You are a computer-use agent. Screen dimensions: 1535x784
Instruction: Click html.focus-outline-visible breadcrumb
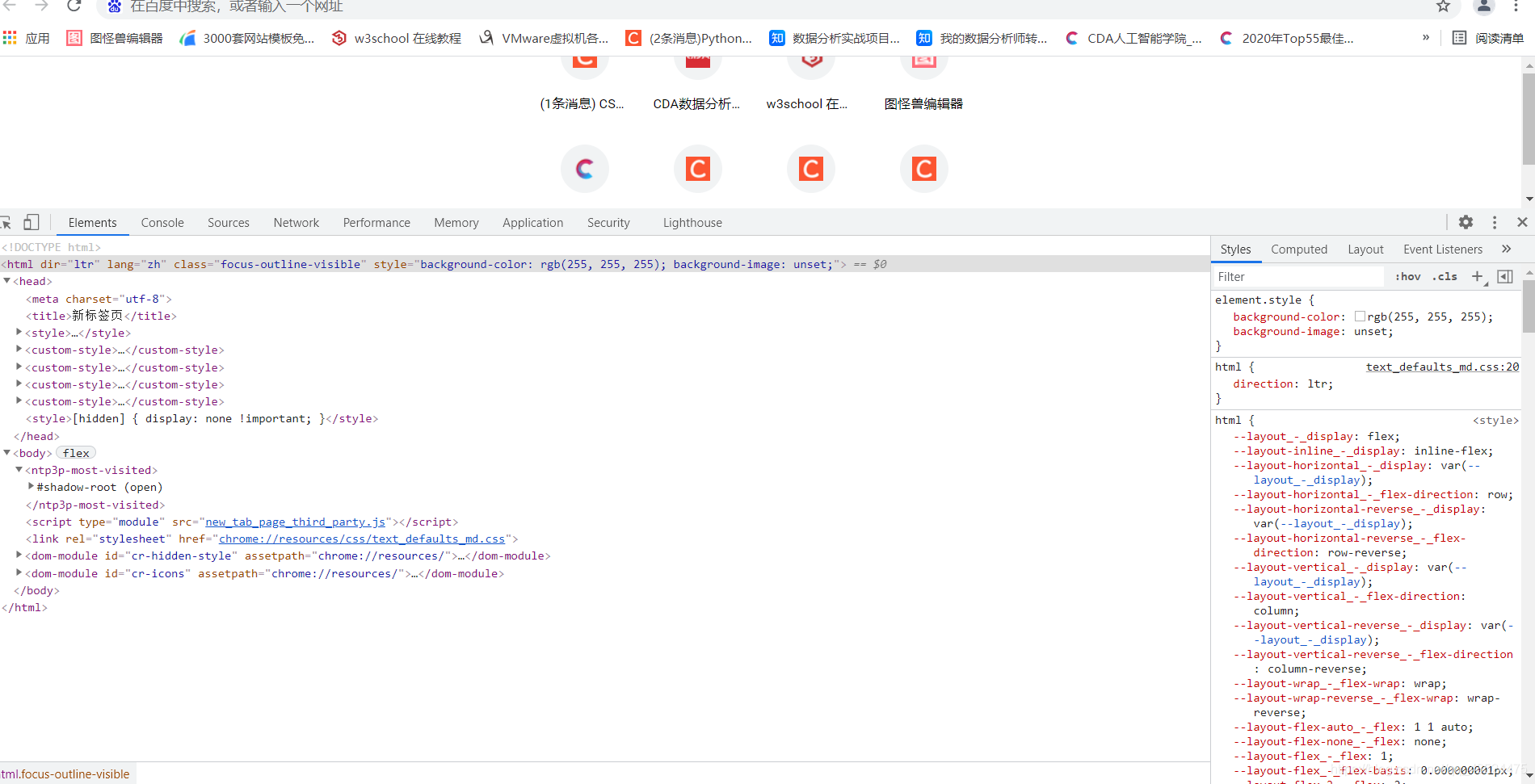[x=66, y=774]
